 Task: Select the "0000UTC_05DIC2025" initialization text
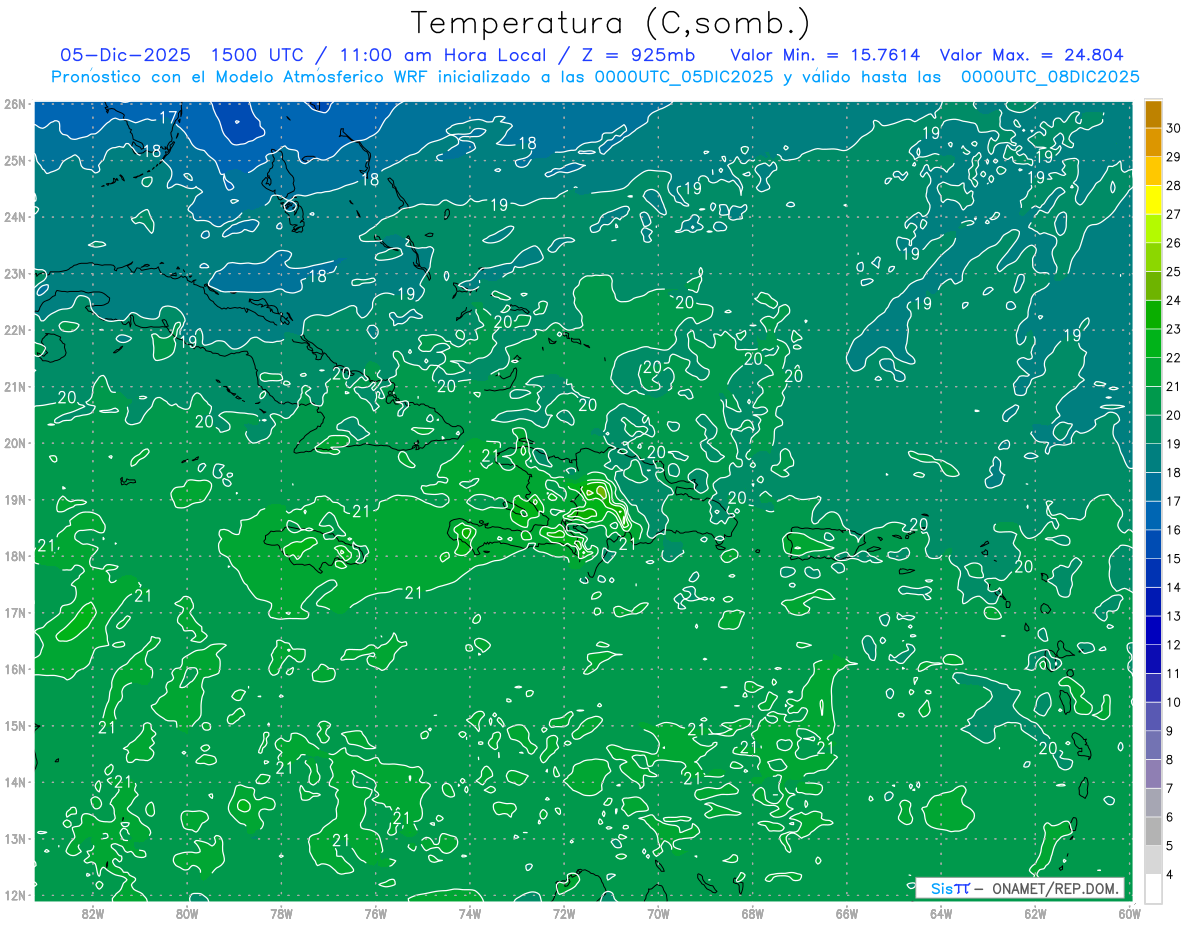pyautogui.click(x=683, y=77)
